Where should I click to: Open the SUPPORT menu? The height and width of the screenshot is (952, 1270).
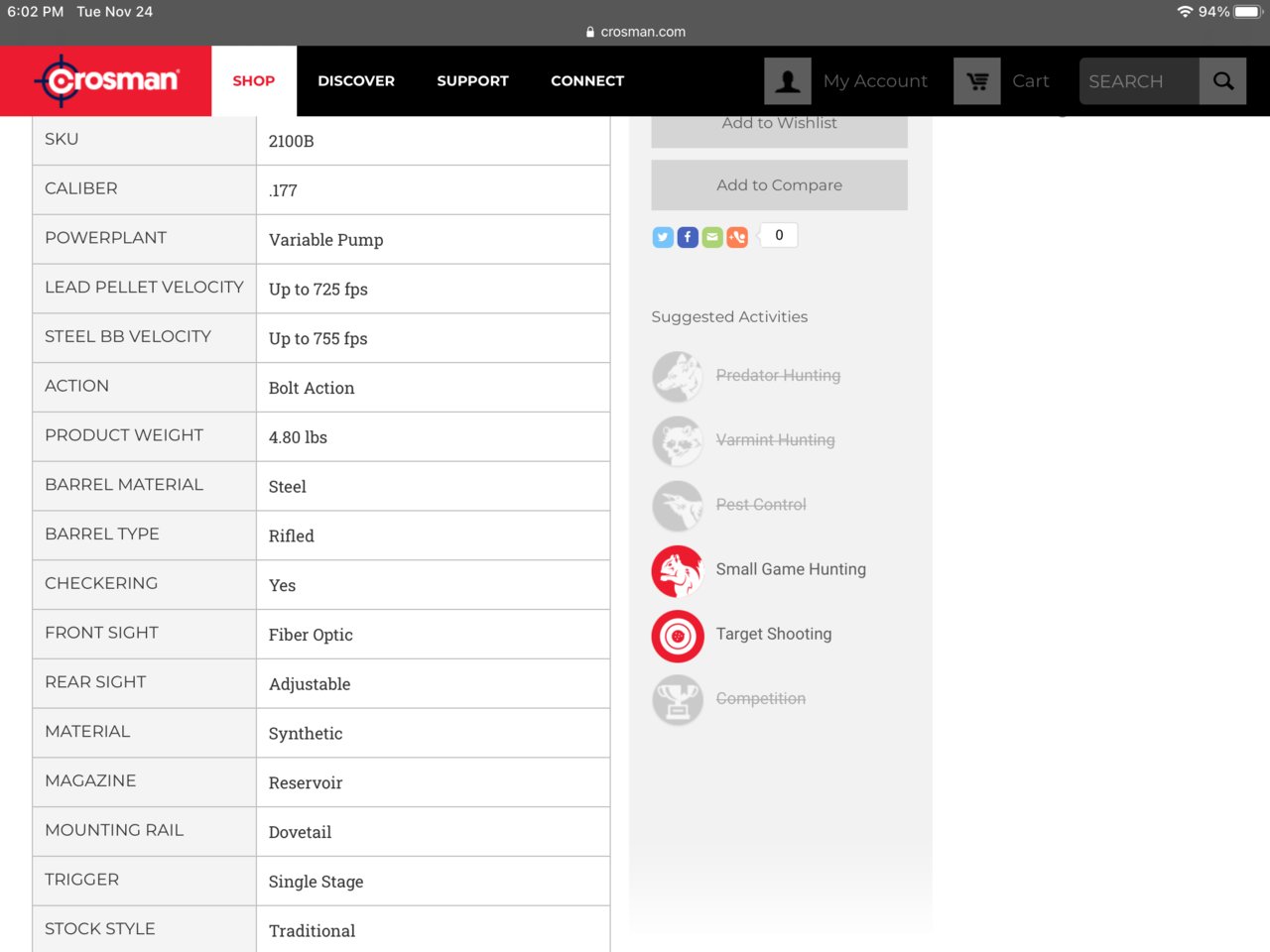pyautogui.click(x=472, y=80)
